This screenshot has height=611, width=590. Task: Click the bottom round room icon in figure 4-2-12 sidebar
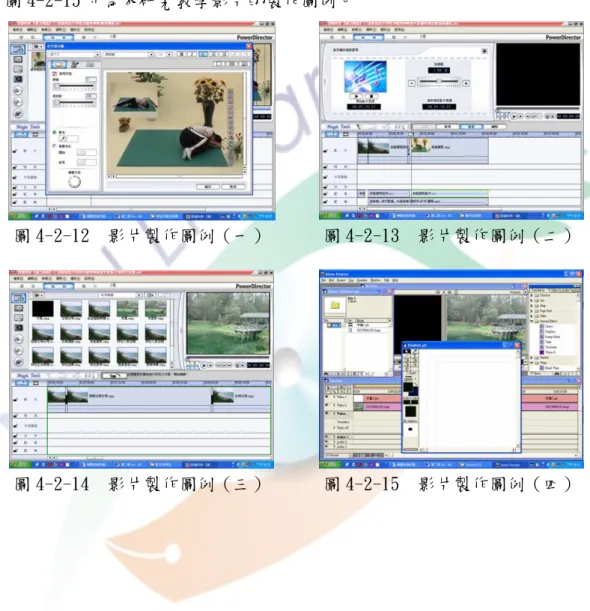point(18,113)
